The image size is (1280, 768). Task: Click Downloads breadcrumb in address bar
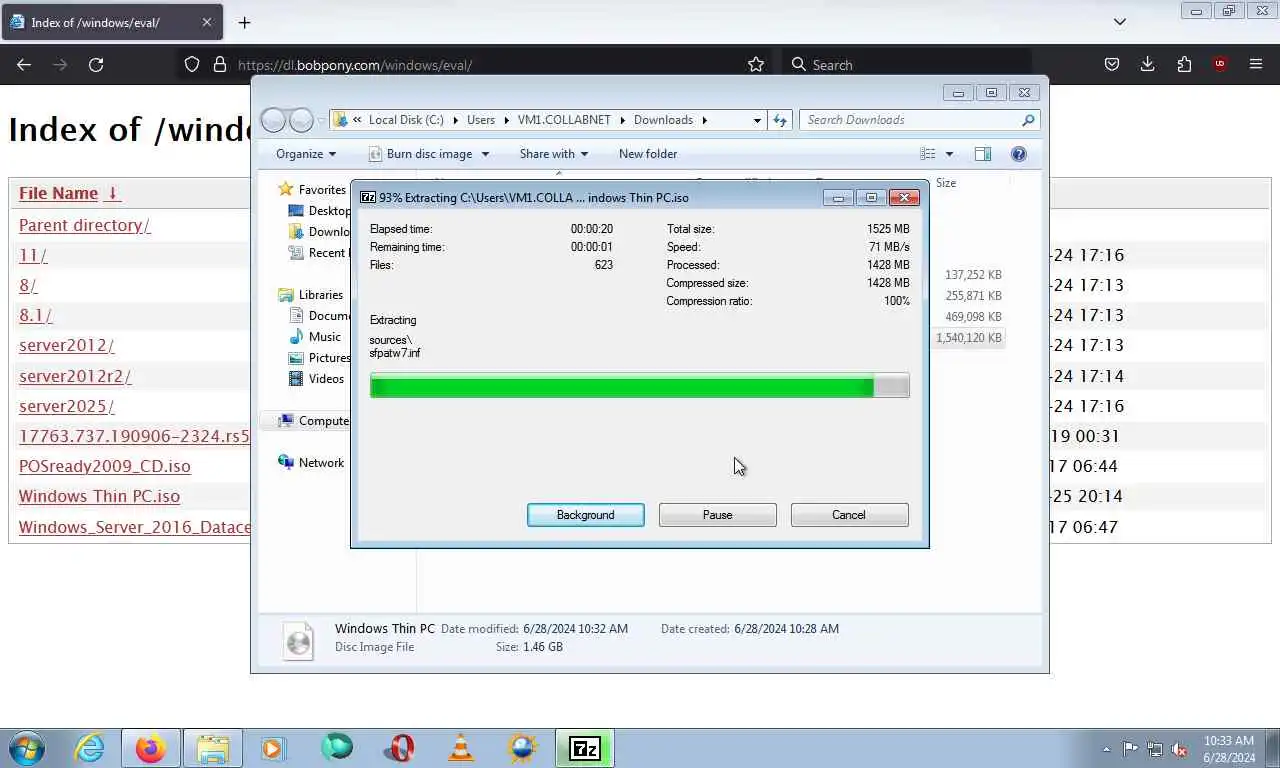coord(663,120)
